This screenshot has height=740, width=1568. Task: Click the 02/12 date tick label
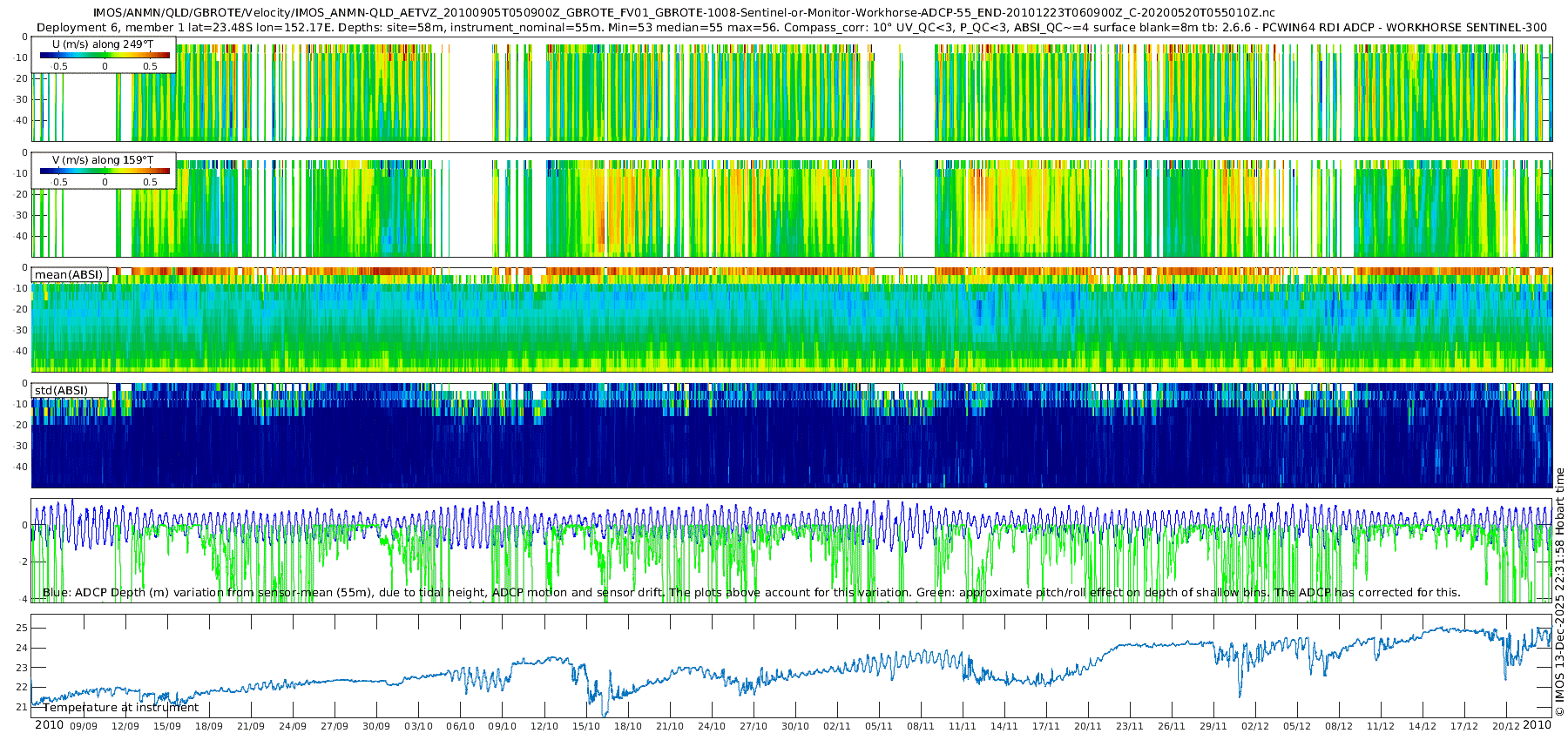click(x=1254, y=726)
